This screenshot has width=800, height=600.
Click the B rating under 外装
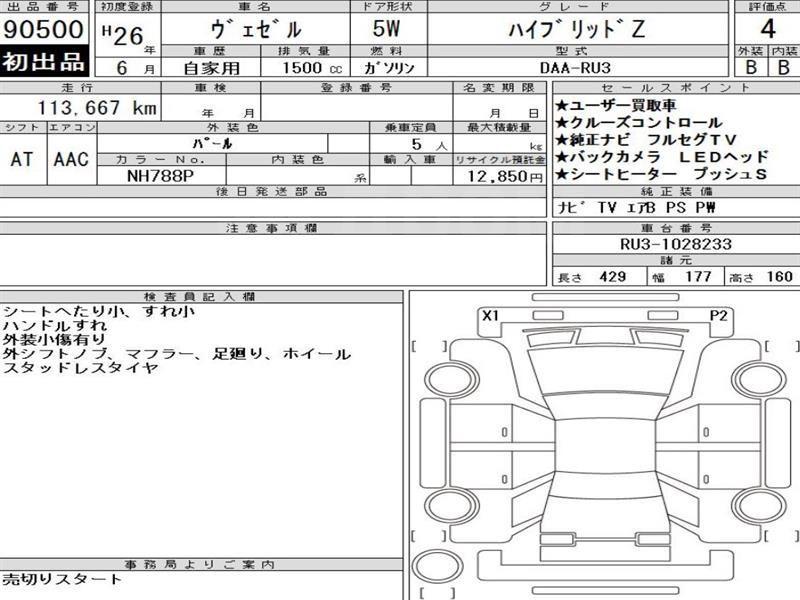tap(751, 67)
